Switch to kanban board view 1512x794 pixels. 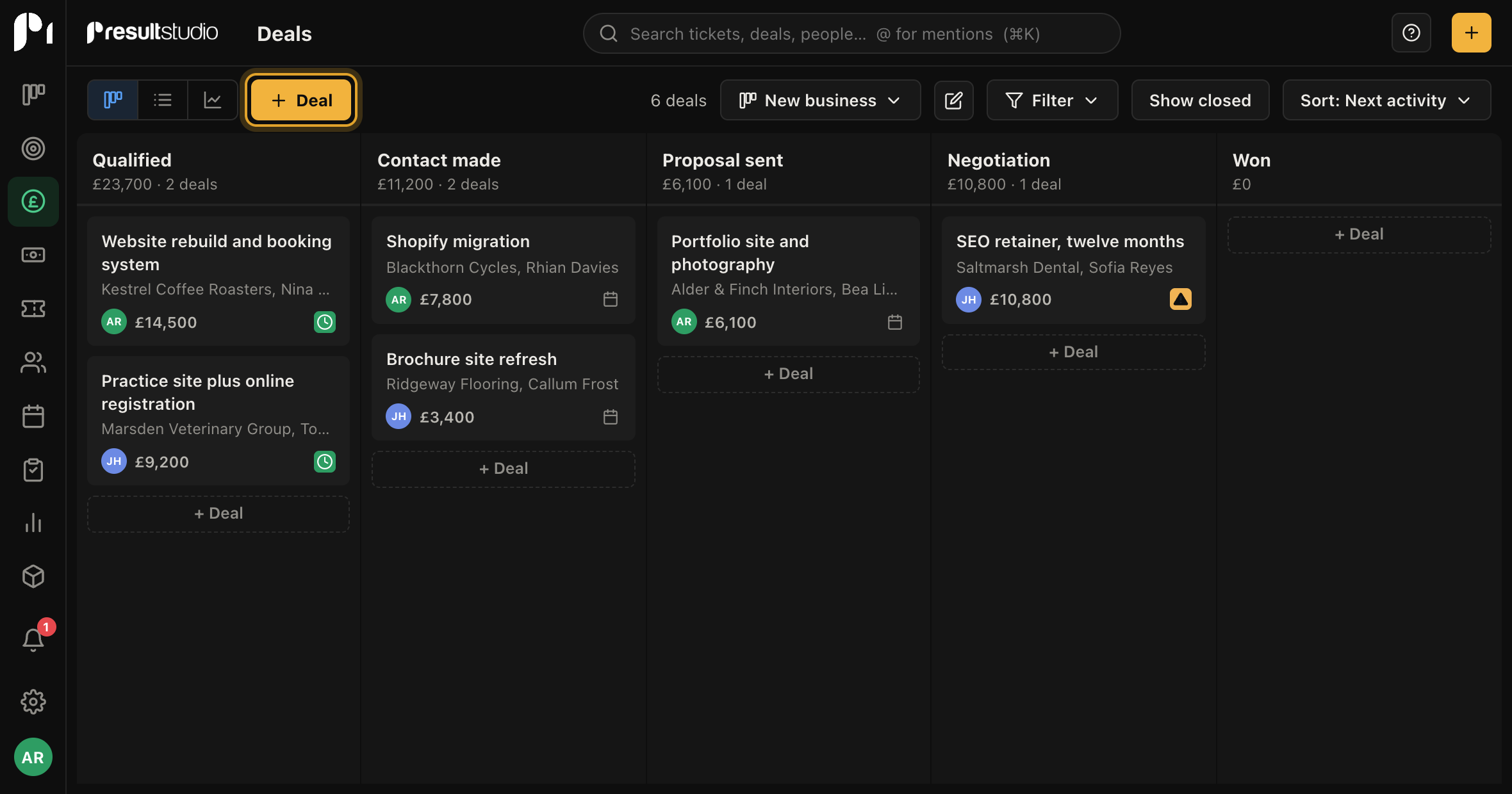(x=113, y=100)
